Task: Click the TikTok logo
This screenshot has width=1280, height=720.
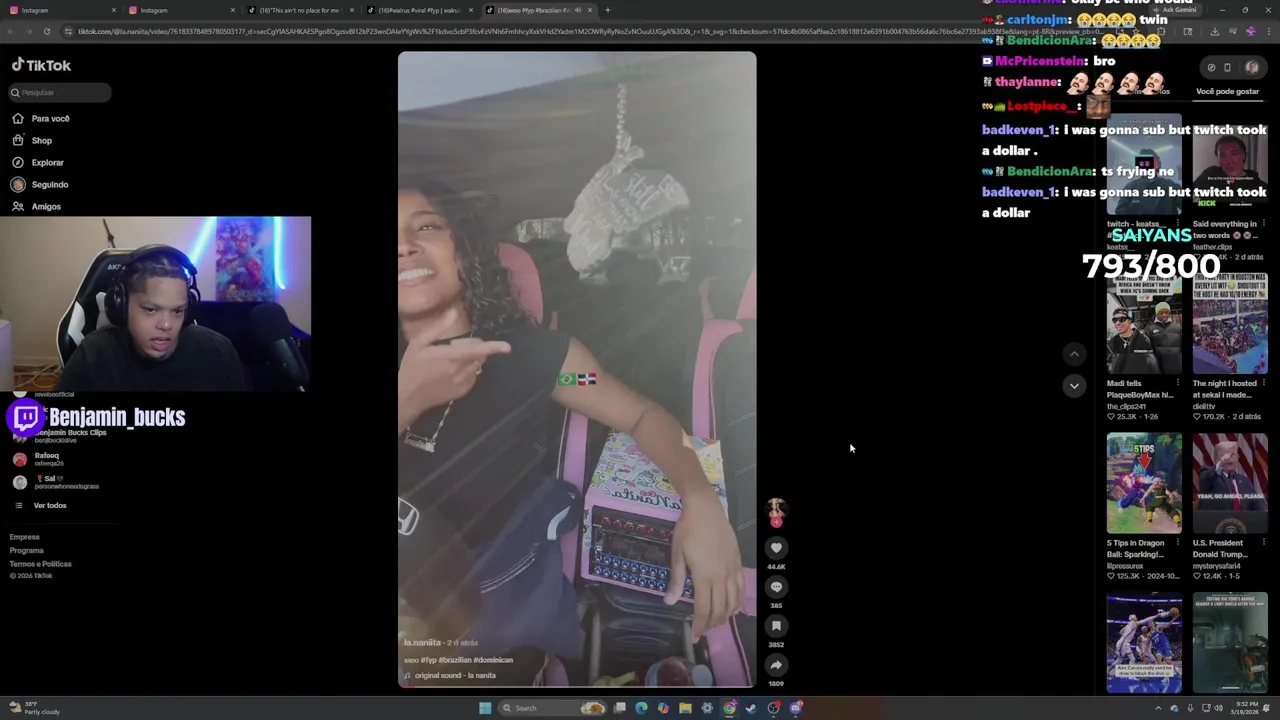Action: [x=41, y=65]
